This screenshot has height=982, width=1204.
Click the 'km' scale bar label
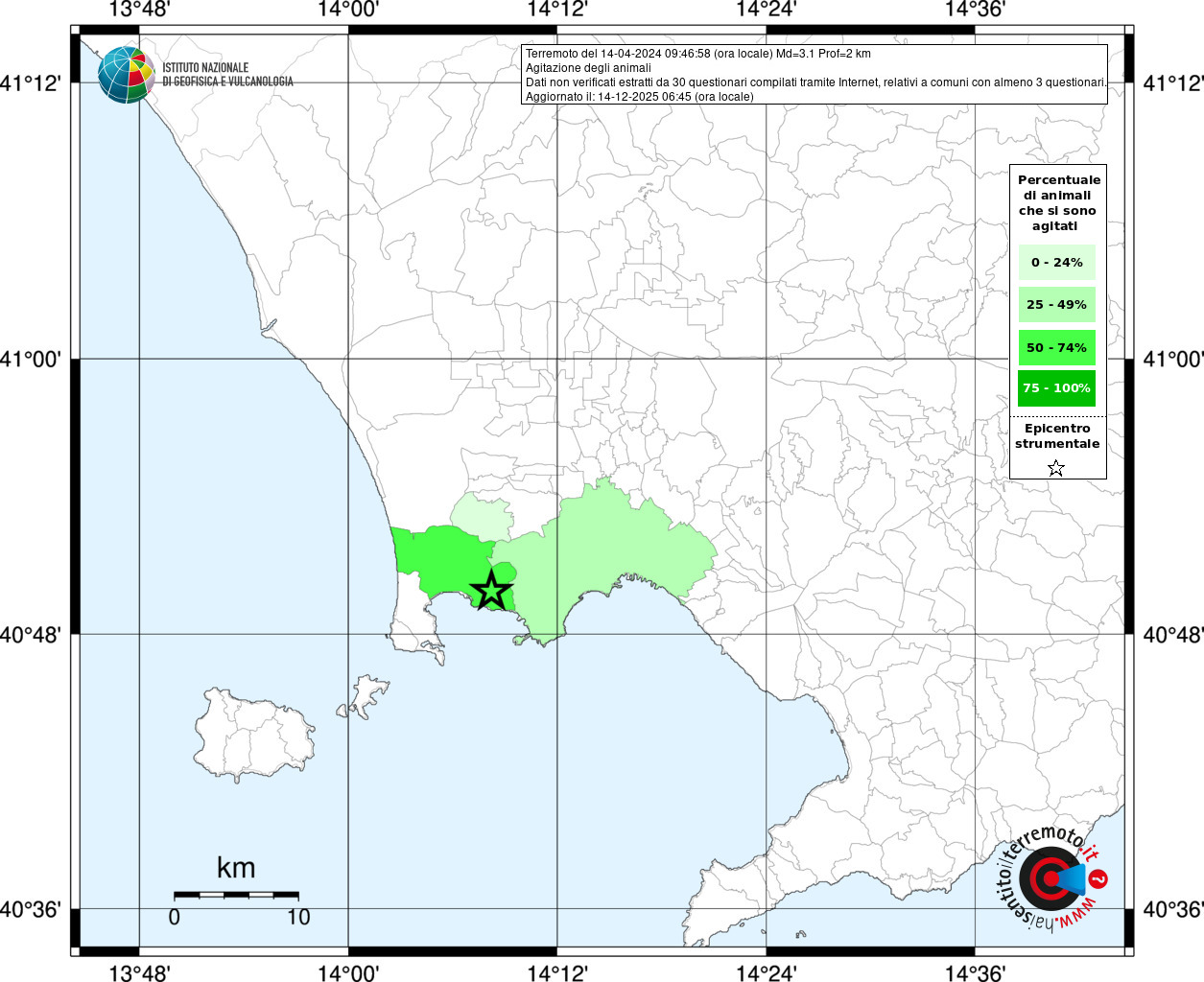tap(236, 868)
